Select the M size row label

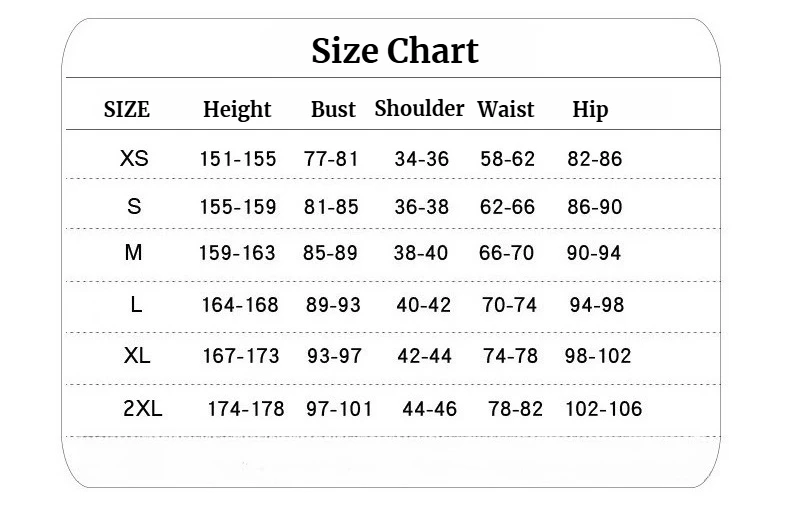(x=134, y=252)
